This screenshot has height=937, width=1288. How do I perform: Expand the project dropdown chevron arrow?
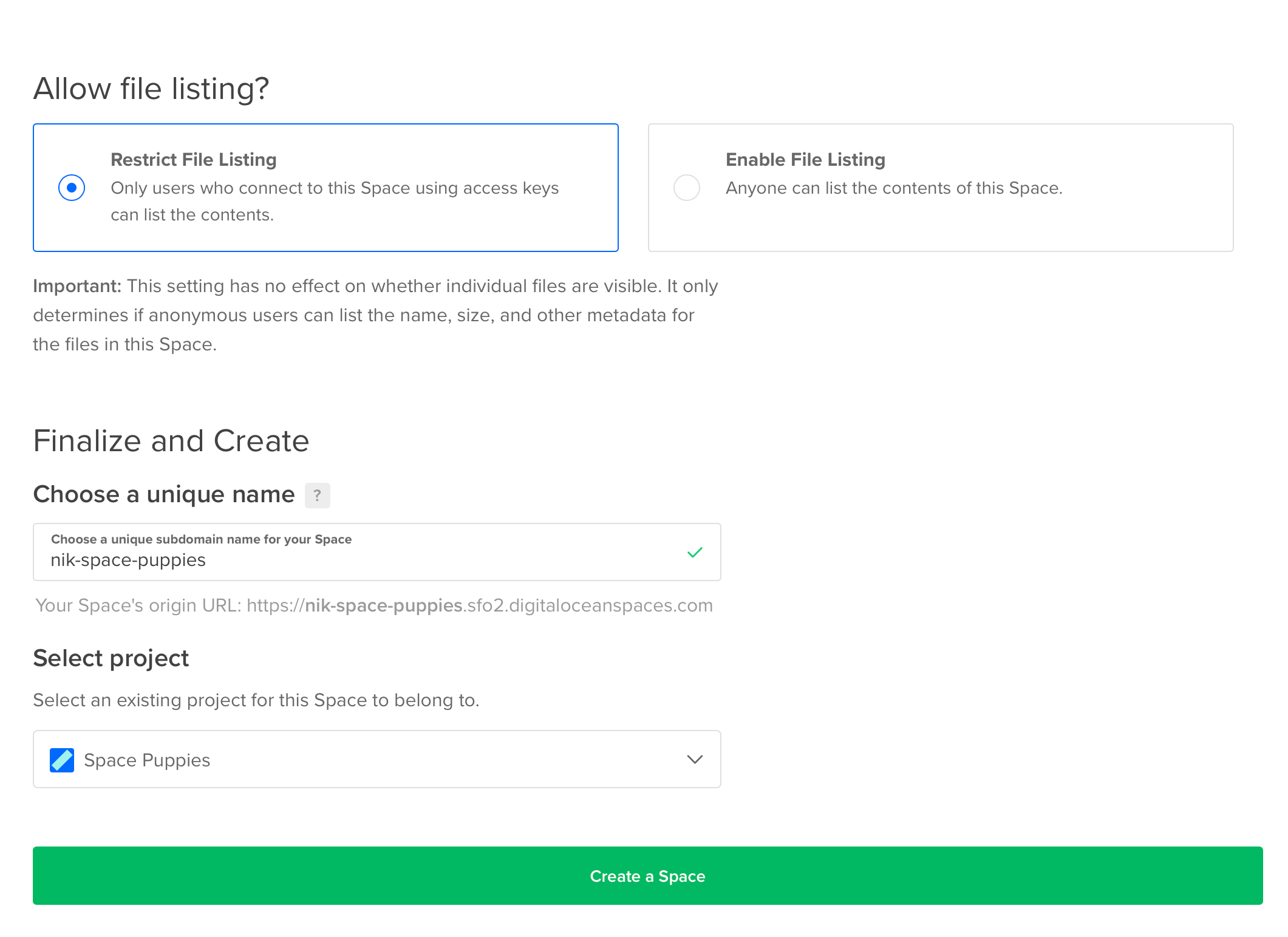pos(695,759)
